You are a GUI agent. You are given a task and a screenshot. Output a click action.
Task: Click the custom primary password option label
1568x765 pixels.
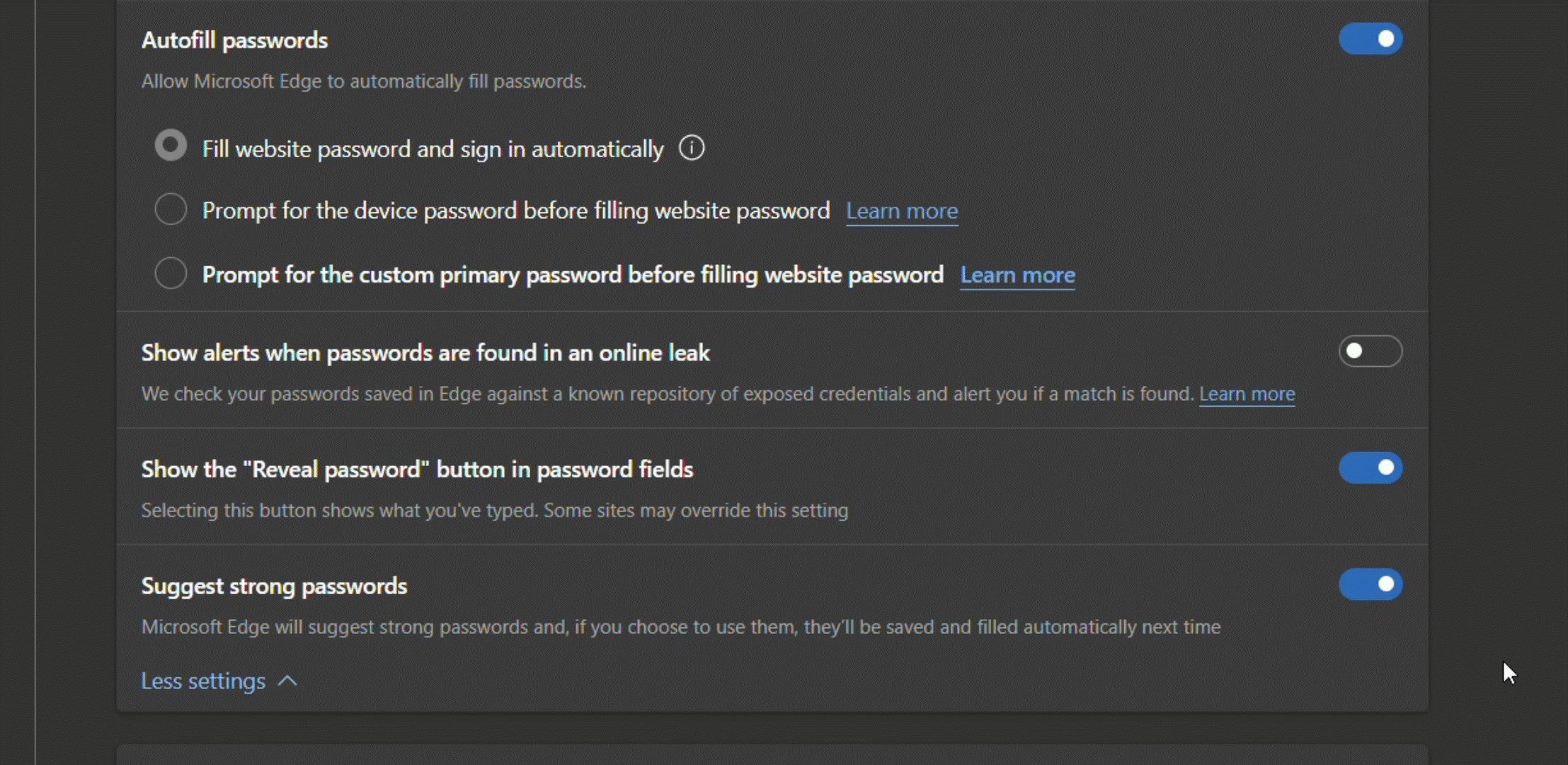[x=572, y=275]
